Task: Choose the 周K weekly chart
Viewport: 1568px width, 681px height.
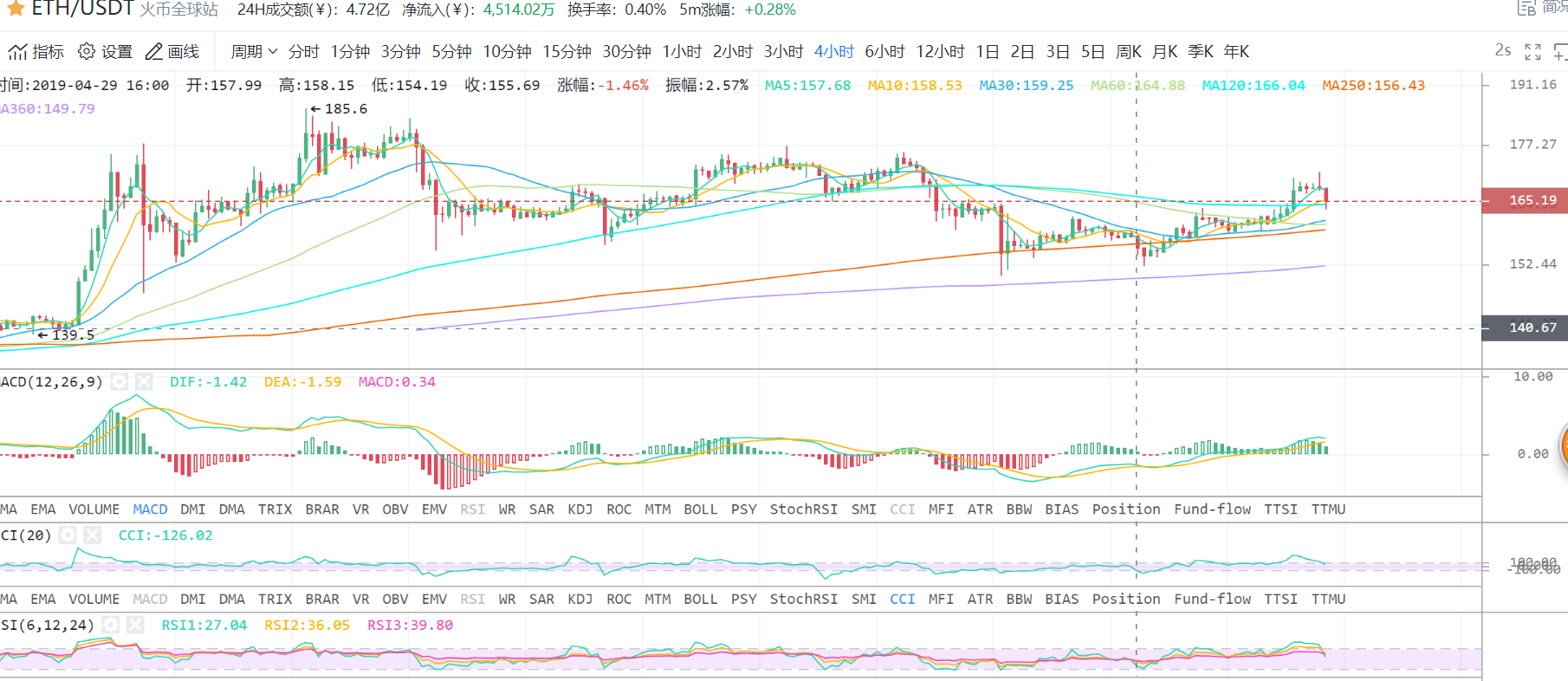Action: [x=1128, y=52]
